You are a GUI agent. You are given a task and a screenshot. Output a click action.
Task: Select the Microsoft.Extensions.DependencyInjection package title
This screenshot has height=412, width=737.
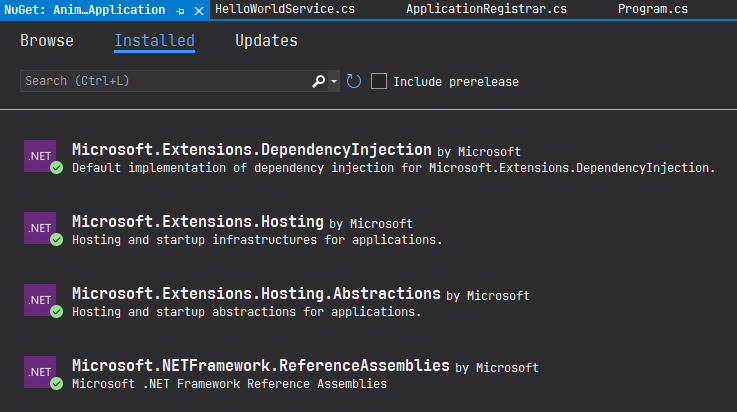pos(252,149)
